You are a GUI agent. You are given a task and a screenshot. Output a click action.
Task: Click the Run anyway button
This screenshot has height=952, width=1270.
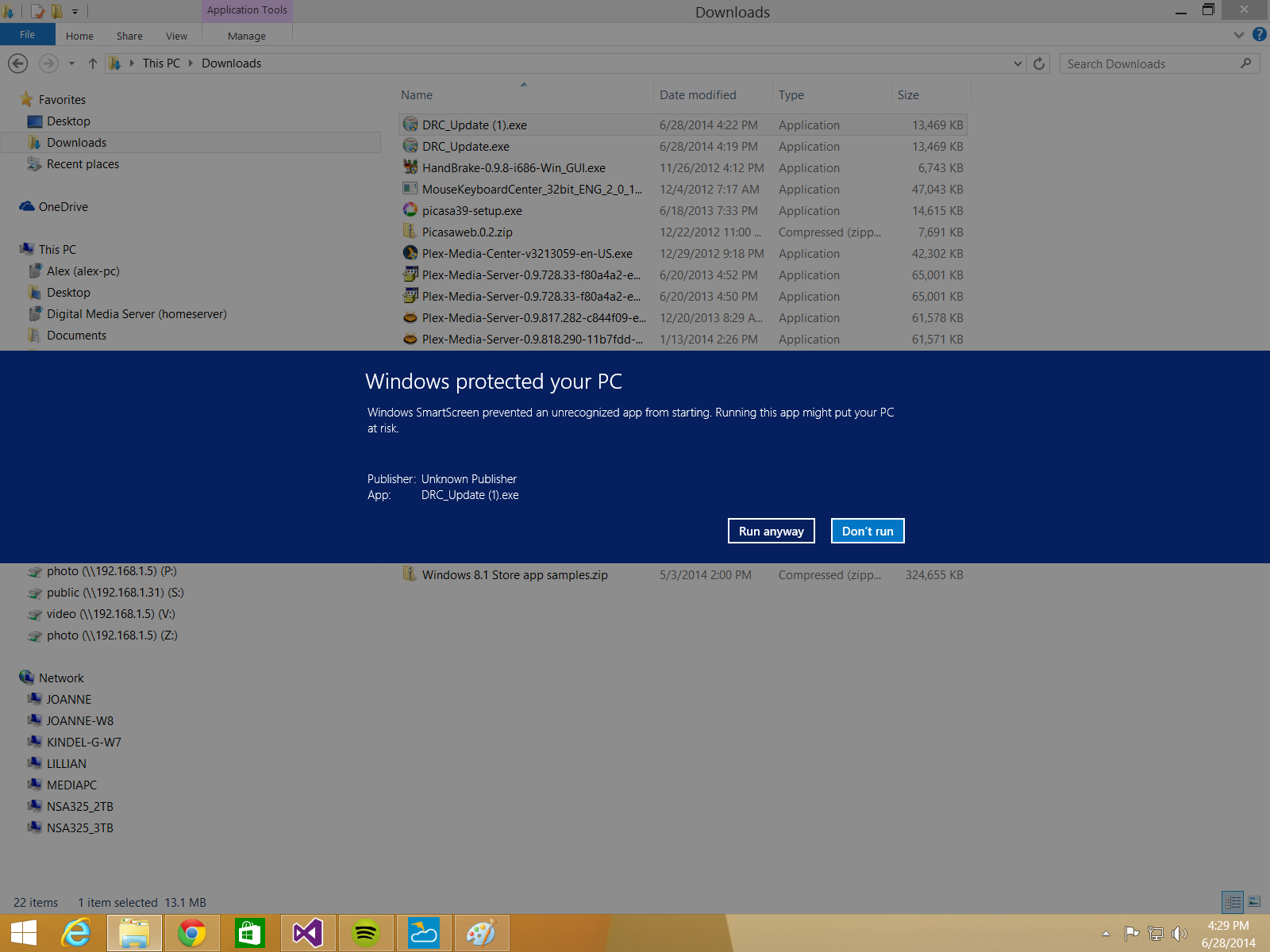click(x=771, y=531)
